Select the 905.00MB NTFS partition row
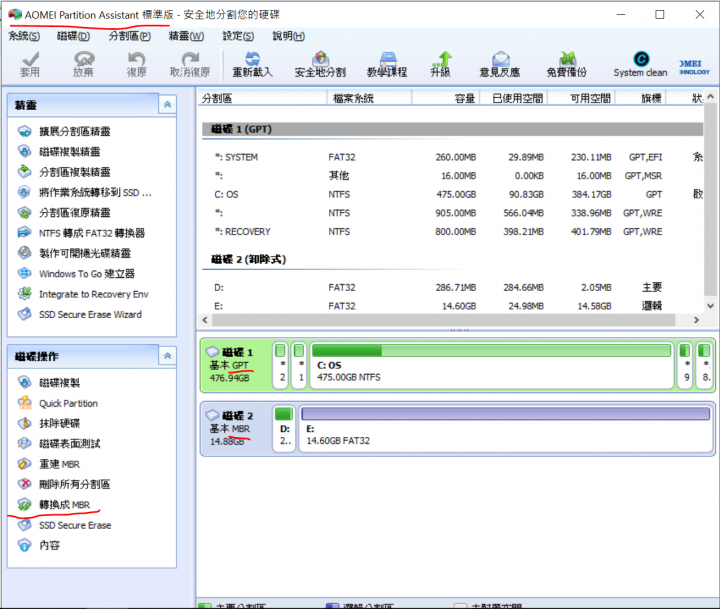Viewport: 720px width, 609px height. [452, 213]
